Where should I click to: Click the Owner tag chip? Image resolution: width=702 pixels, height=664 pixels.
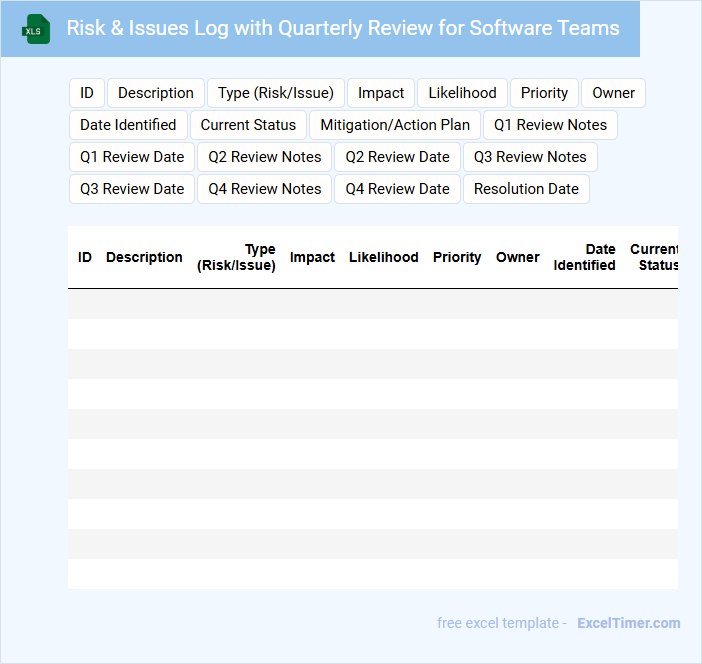[x=613, y=93]
